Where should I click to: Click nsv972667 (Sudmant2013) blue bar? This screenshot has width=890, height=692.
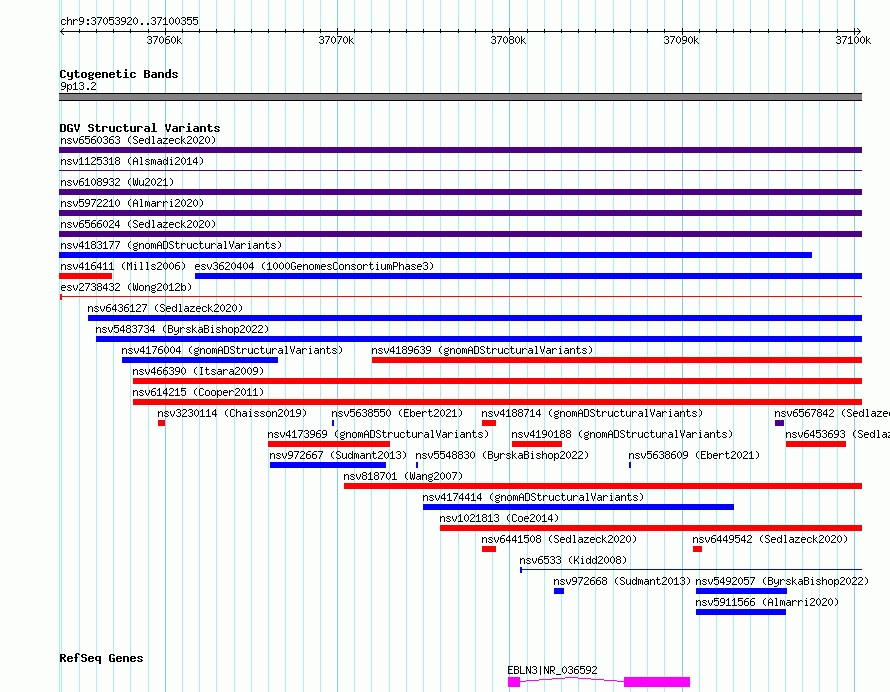(328, 465)
